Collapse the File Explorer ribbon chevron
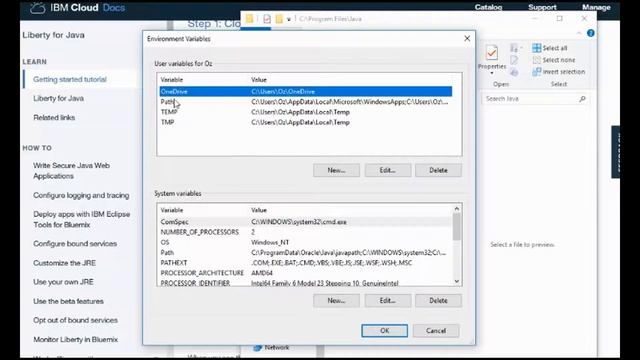 (x=579, y=33)
